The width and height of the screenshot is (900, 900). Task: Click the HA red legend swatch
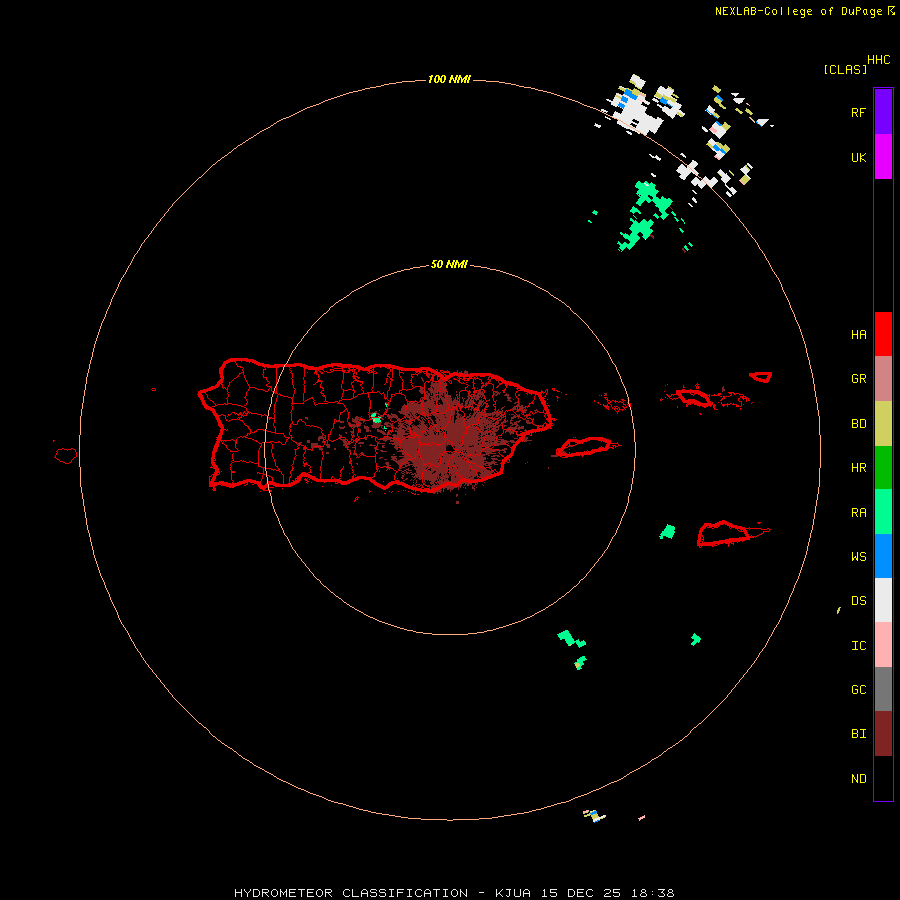883,334
